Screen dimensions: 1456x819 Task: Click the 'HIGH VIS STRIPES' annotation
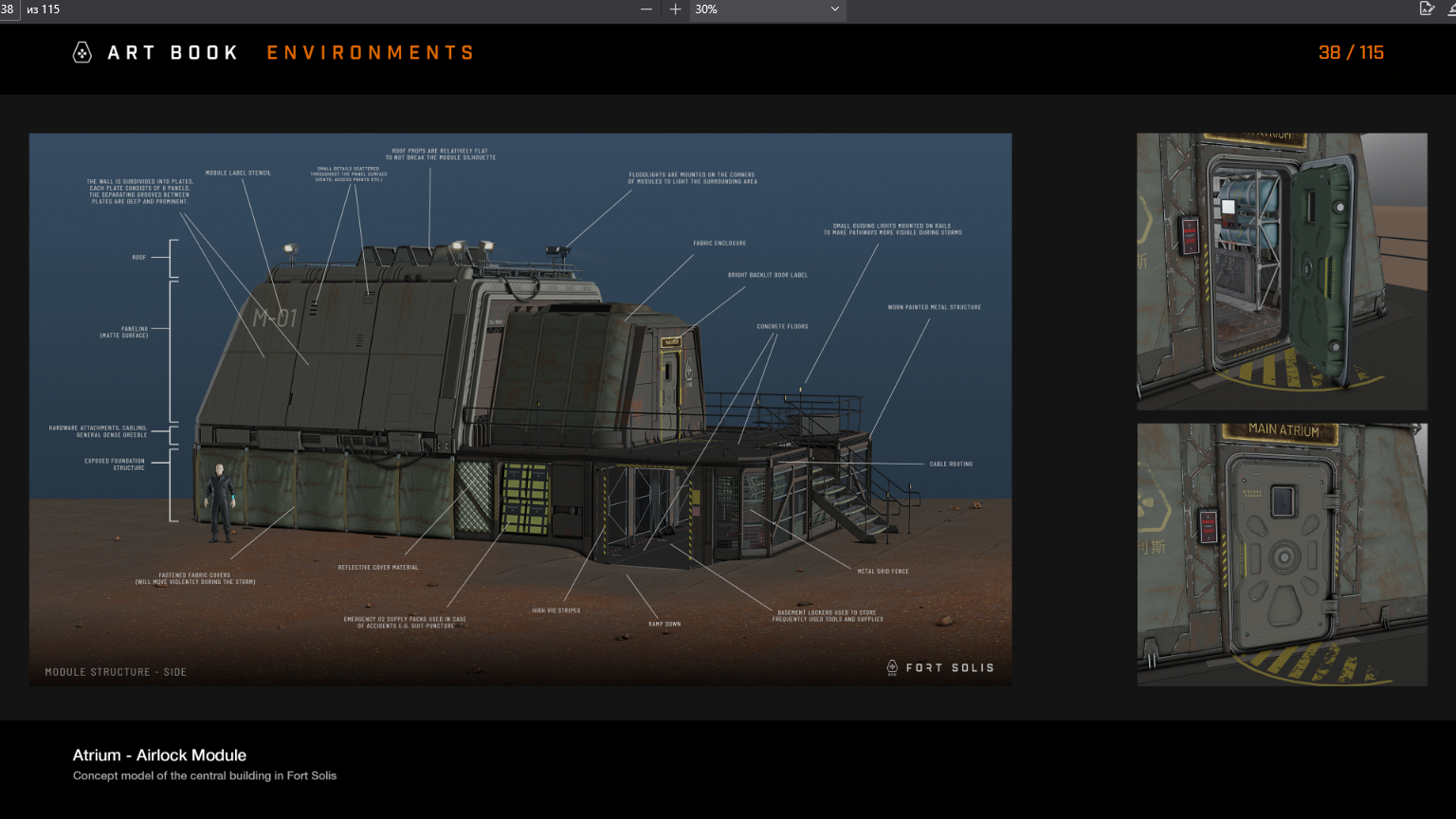556,610
